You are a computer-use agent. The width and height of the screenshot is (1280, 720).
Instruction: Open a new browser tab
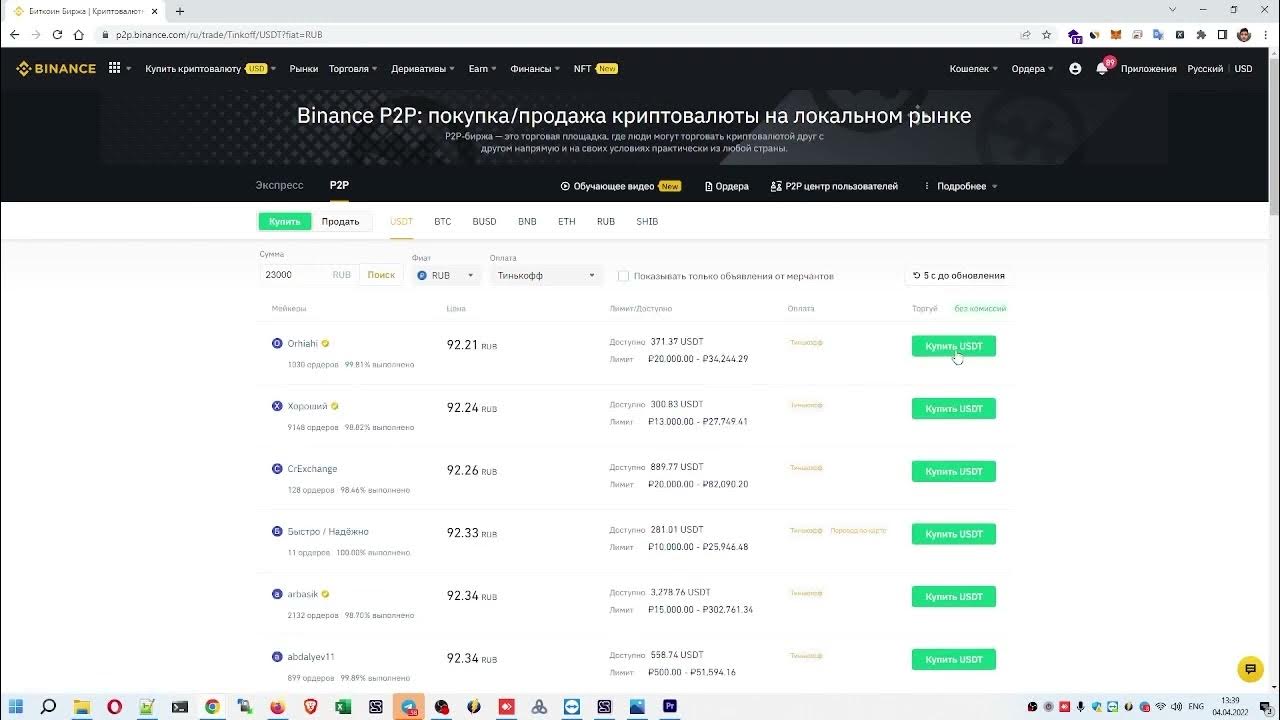(x=180, y=11)
